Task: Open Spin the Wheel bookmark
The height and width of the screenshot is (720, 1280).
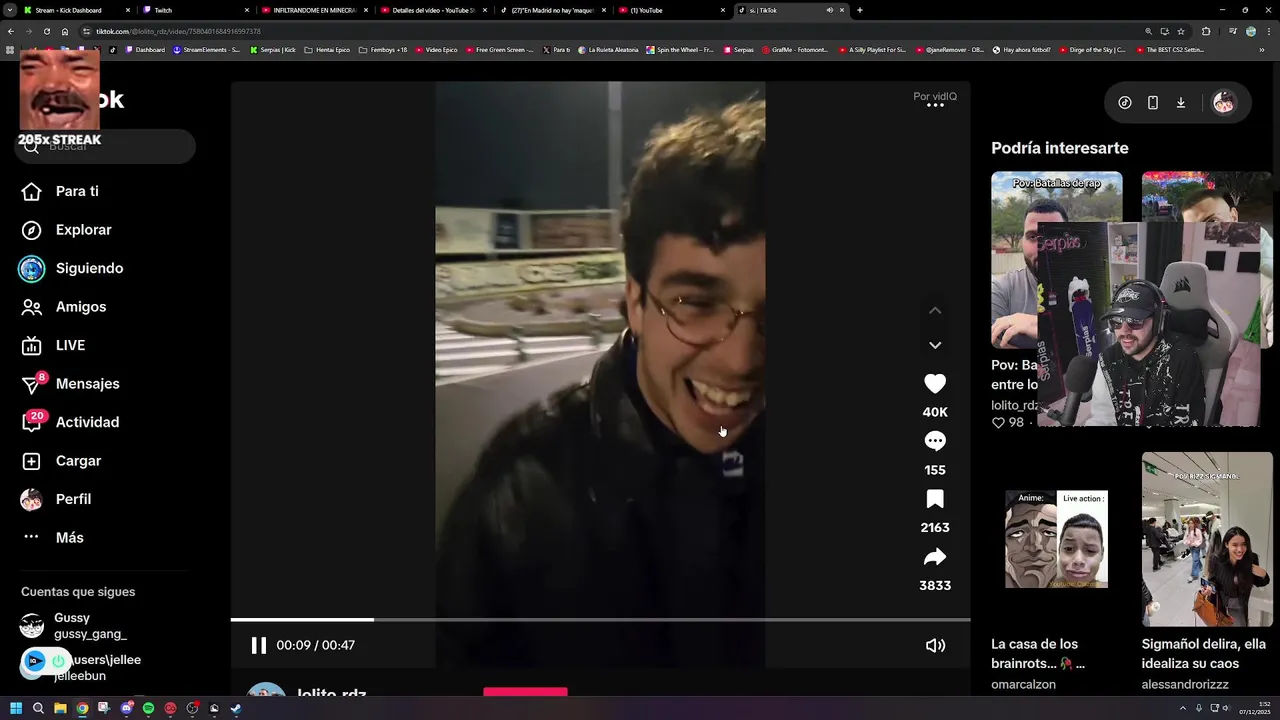Action: 680,49
